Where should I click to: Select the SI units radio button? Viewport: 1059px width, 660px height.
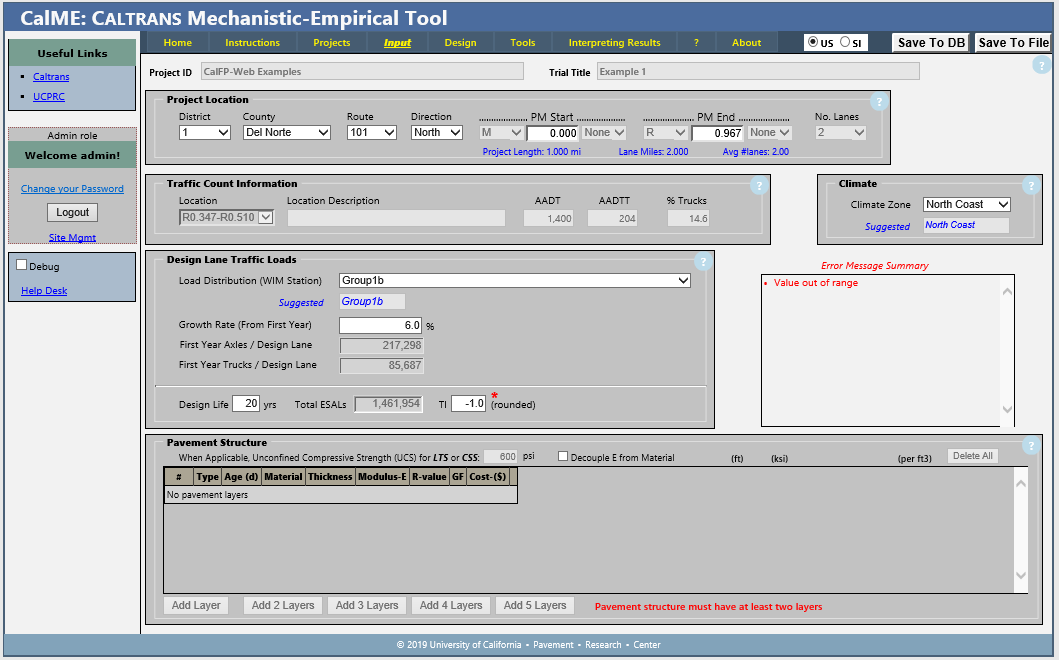point(845,42)
